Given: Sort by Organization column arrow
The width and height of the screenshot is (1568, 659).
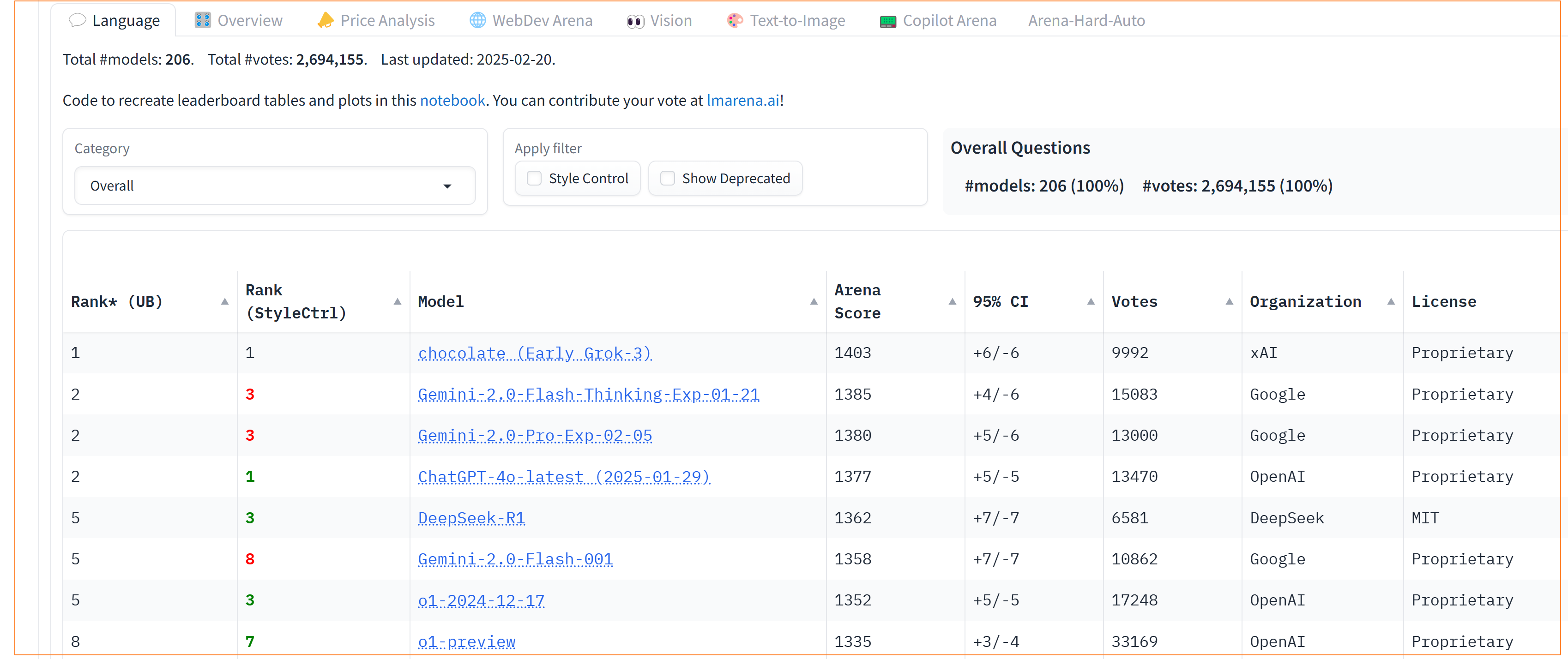Looking at the screenshot, I should [x=1390, y=302].
